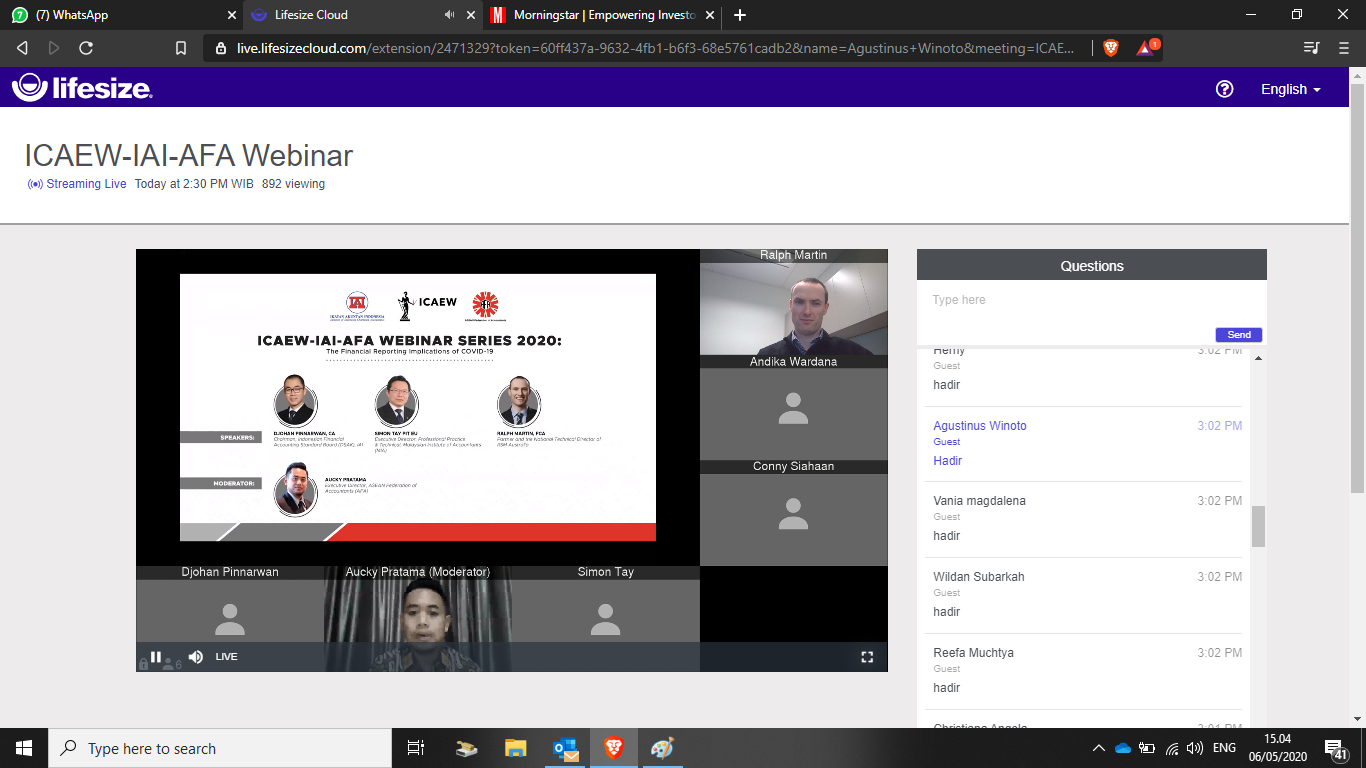This screenshot has height=768, width=1366.
Task: Click the Brave icon in the taskbar
Action: click(614, 748)
